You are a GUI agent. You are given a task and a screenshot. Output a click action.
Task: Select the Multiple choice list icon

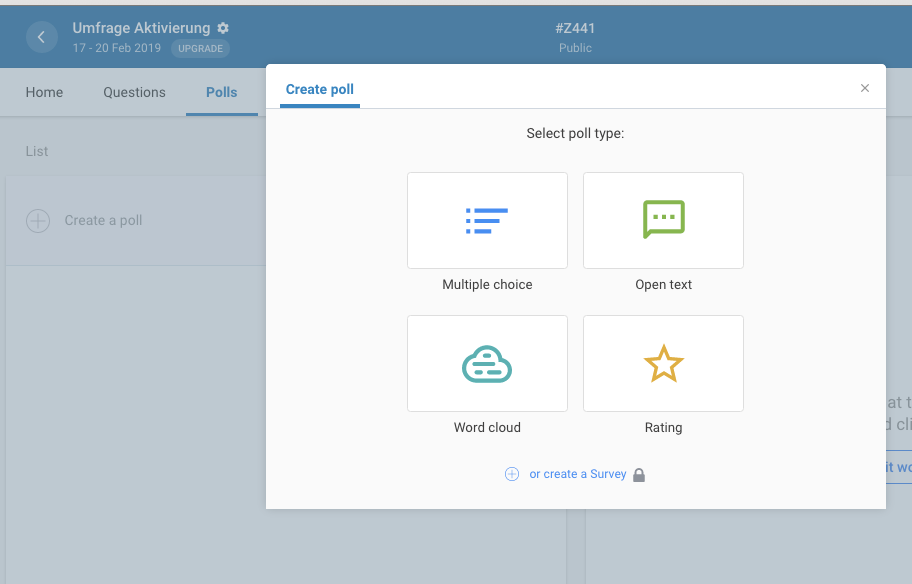[x=487, y=220]
